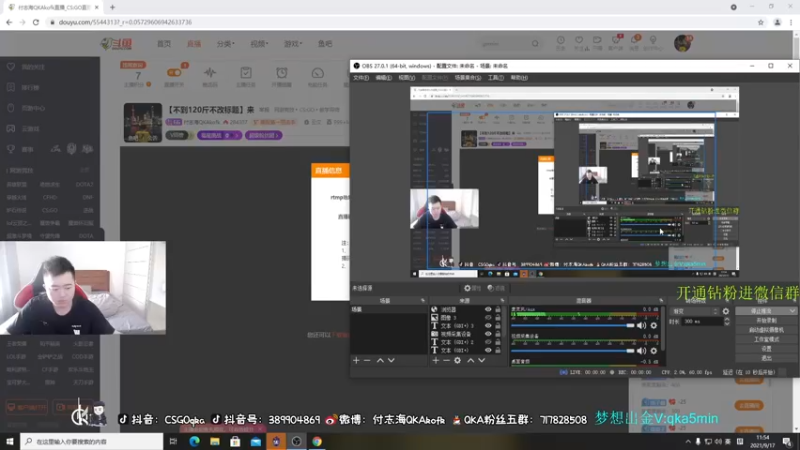800x450 pixels.
Task: Switch the Douyu 直播开关 orange toggle
Action: click(x=174, y=73)
